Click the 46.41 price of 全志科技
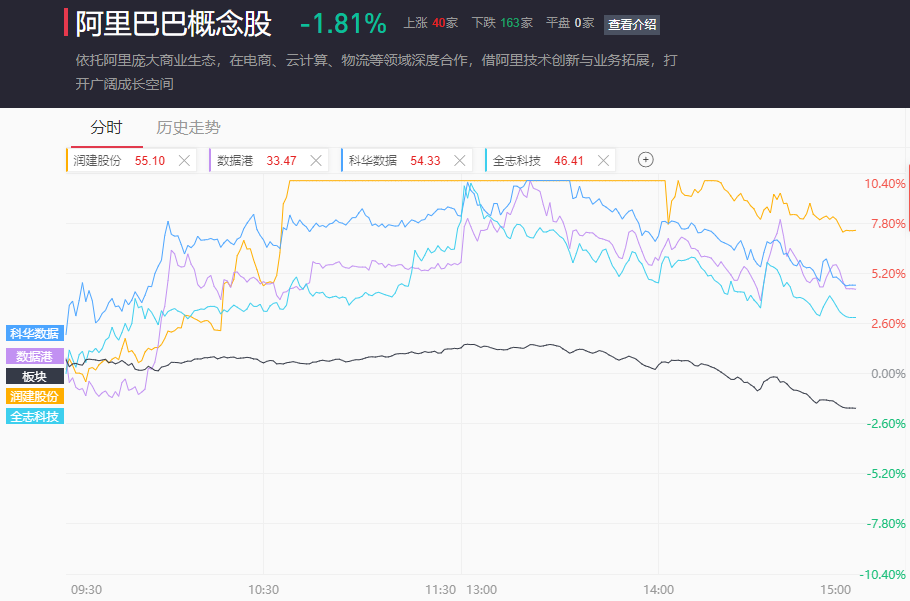 569,161
